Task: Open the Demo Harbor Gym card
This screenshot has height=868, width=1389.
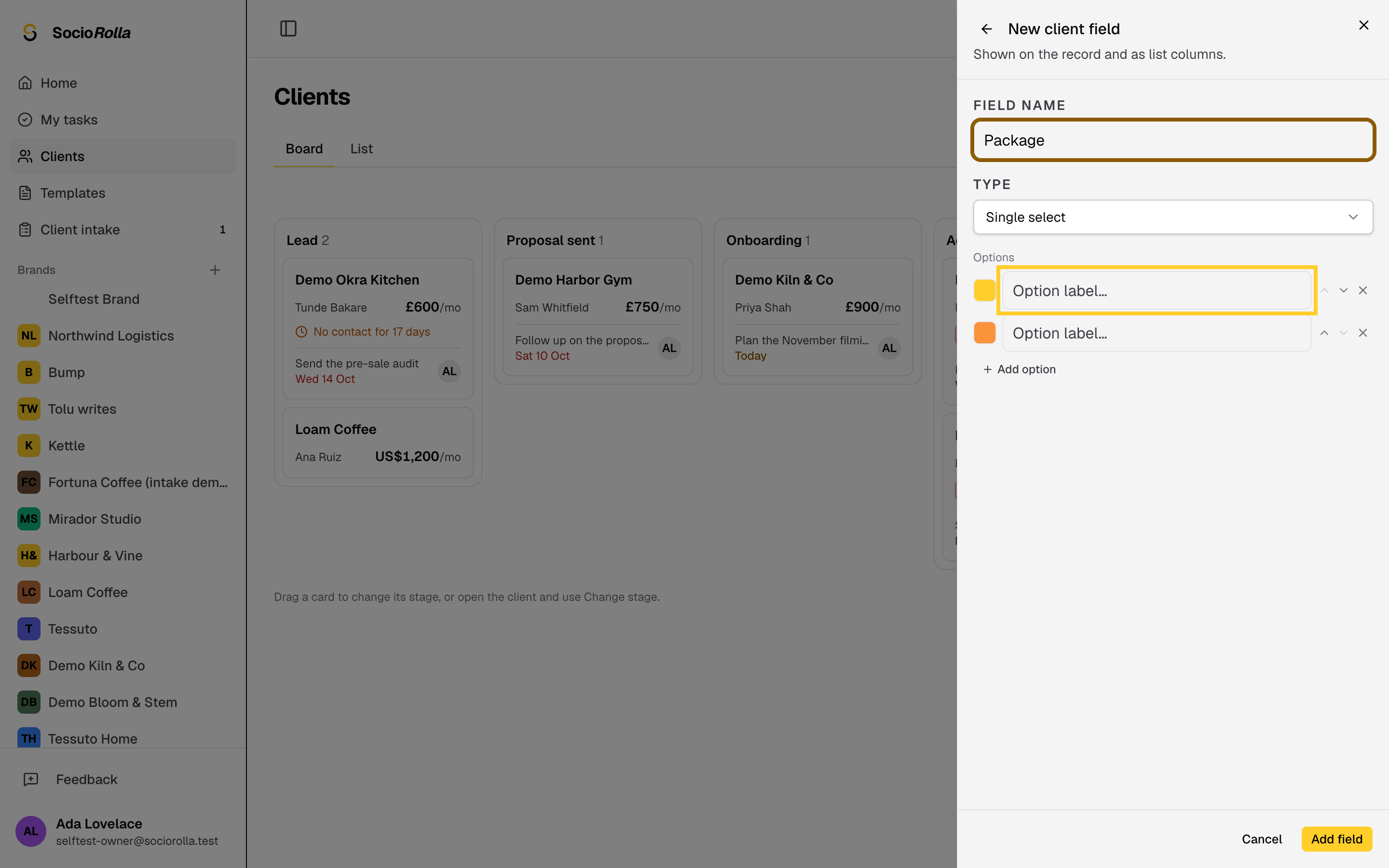Action: (598, 317)
